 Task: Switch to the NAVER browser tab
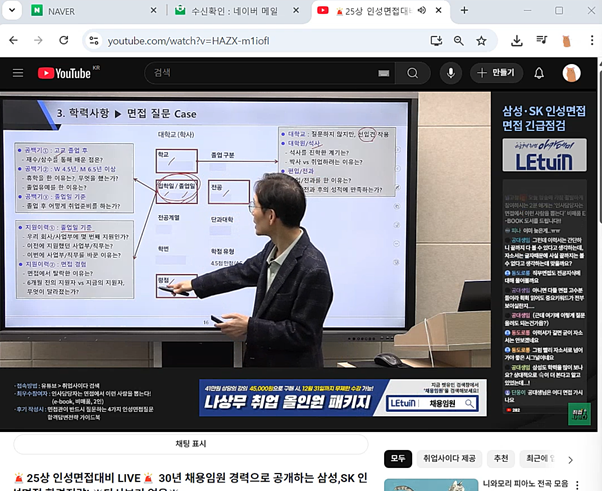coord(85,11)
